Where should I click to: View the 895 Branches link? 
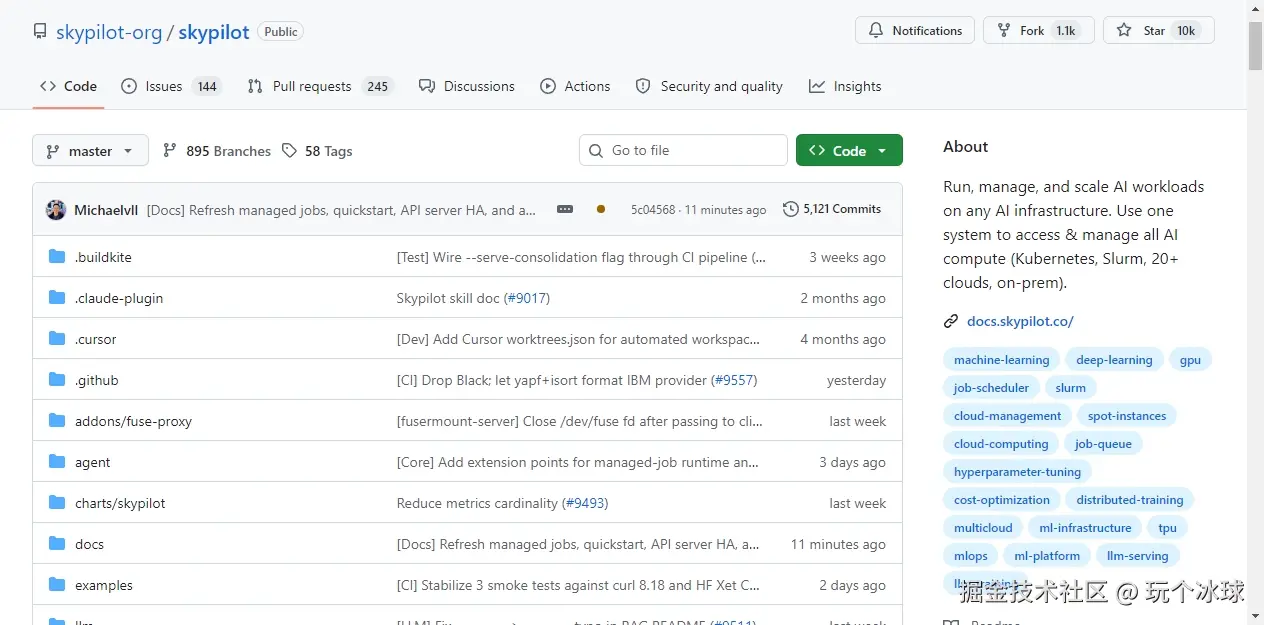pos(216,151)
